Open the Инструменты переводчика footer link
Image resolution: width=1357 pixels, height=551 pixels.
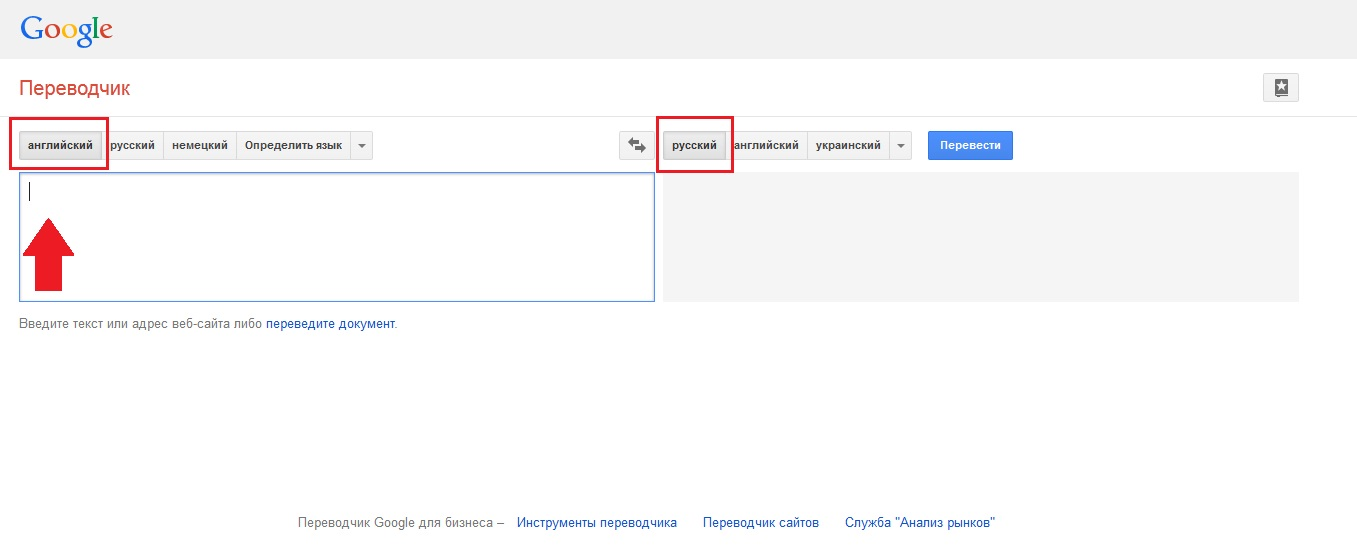[x=597, y=522]
